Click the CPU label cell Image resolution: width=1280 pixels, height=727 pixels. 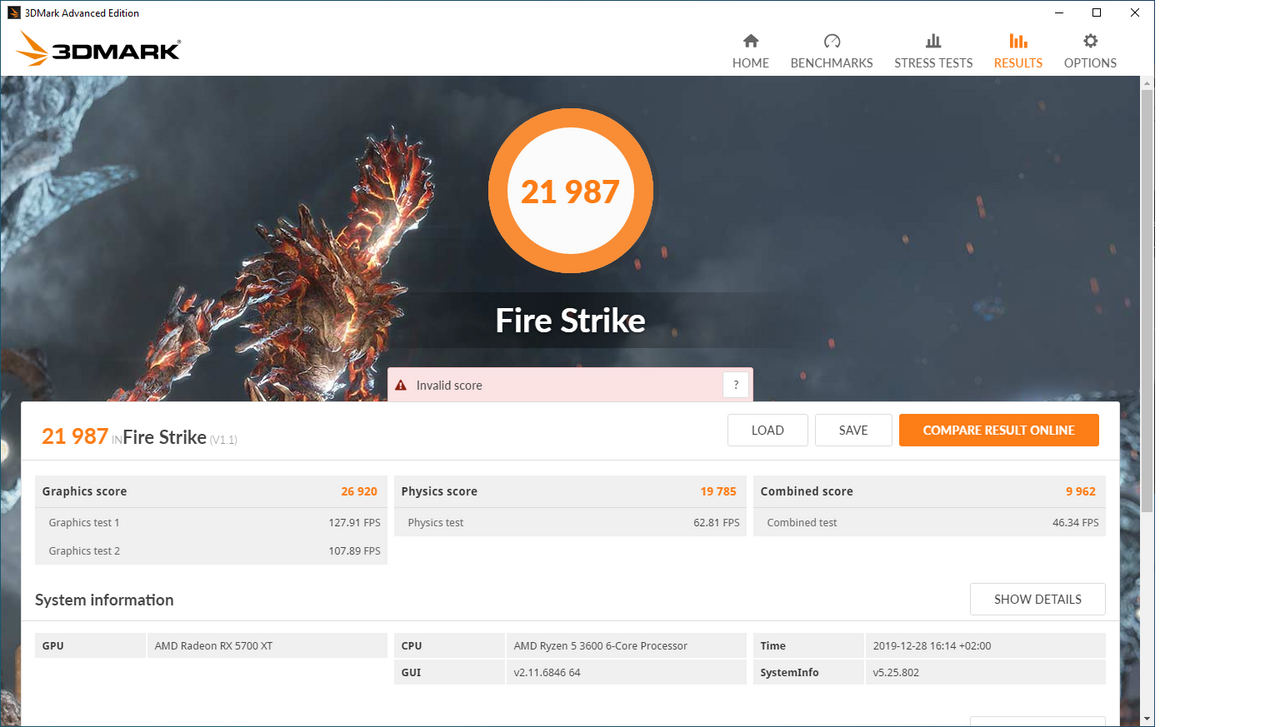point(450,646)
